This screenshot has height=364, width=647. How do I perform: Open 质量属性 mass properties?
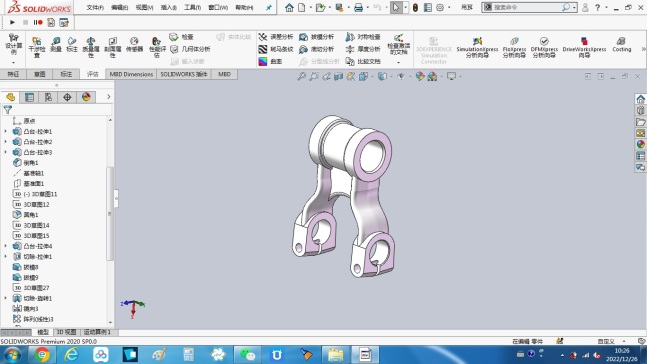91,47
